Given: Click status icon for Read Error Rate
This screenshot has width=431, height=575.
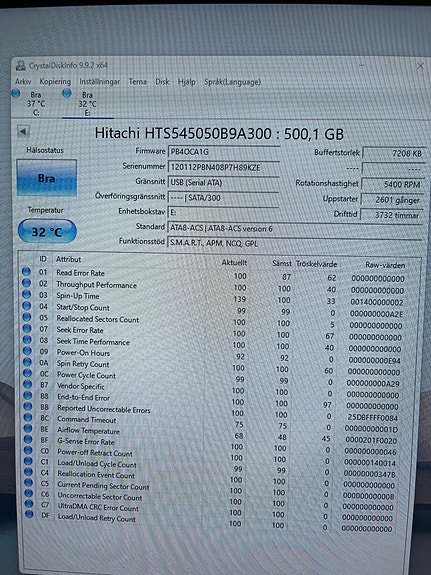Looking at the screenshot, I should coord(26,272).
